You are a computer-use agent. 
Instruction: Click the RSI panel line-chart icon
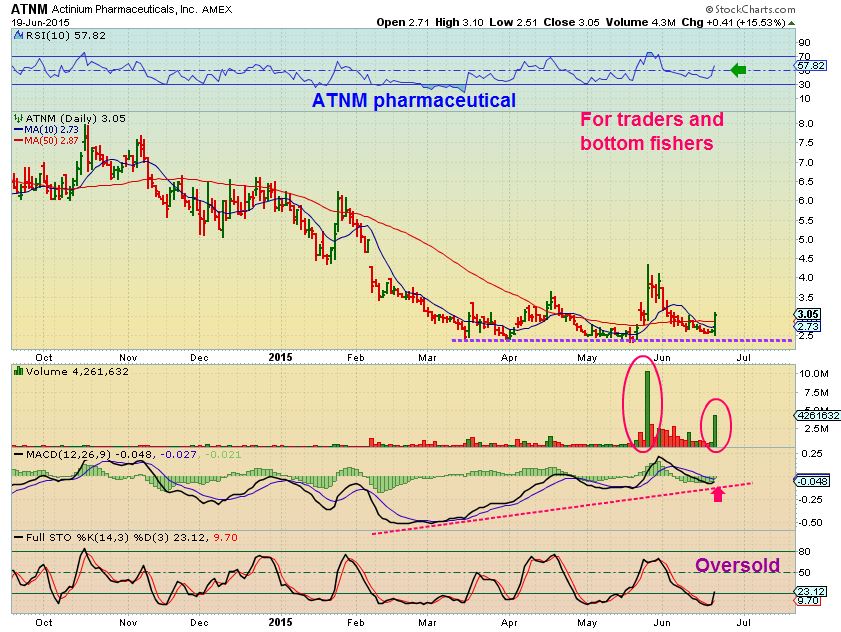point(18,35)
